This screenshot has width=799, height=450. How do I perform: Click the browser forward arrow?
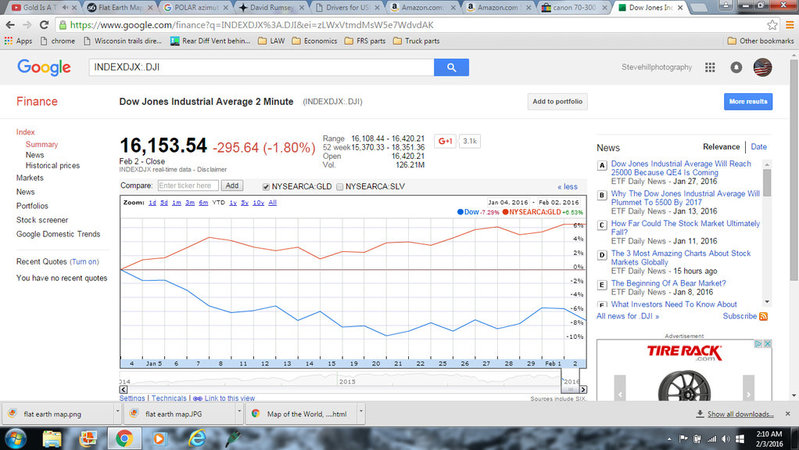click(x=27, y=25)
